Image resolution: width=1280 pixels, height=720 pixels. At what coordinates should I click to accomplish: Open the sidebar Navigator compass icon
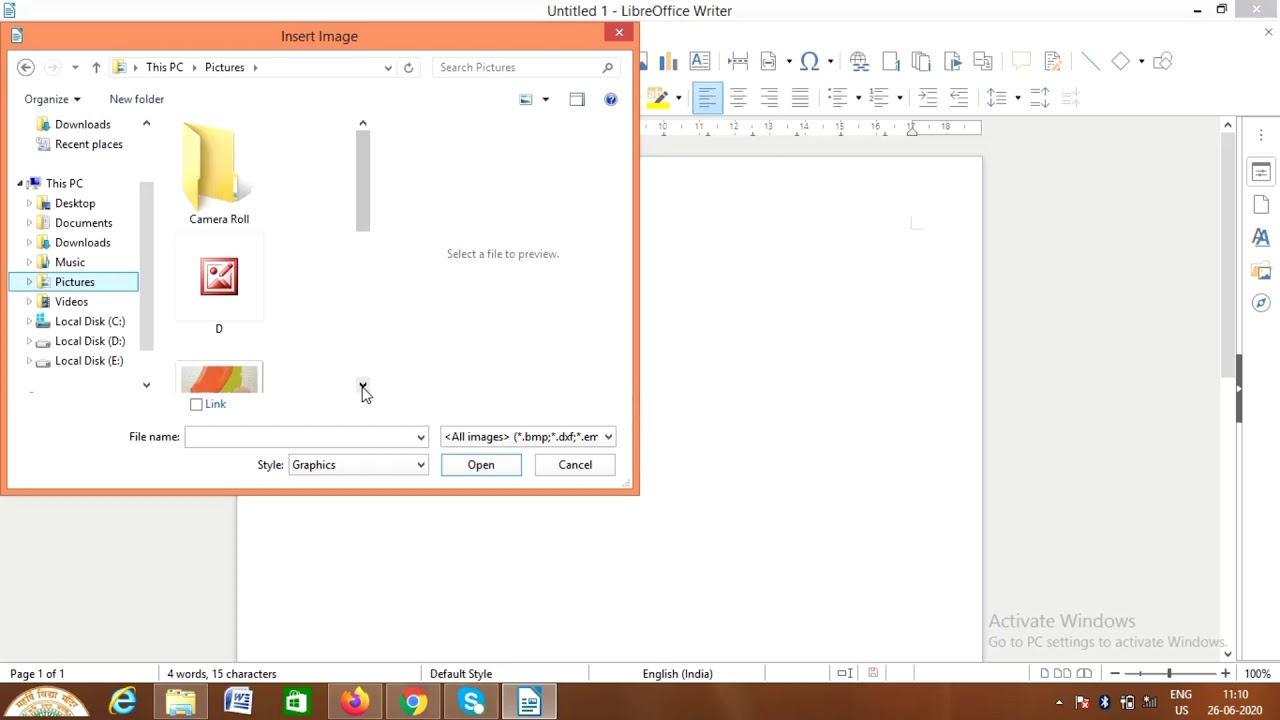point(1261,302)
